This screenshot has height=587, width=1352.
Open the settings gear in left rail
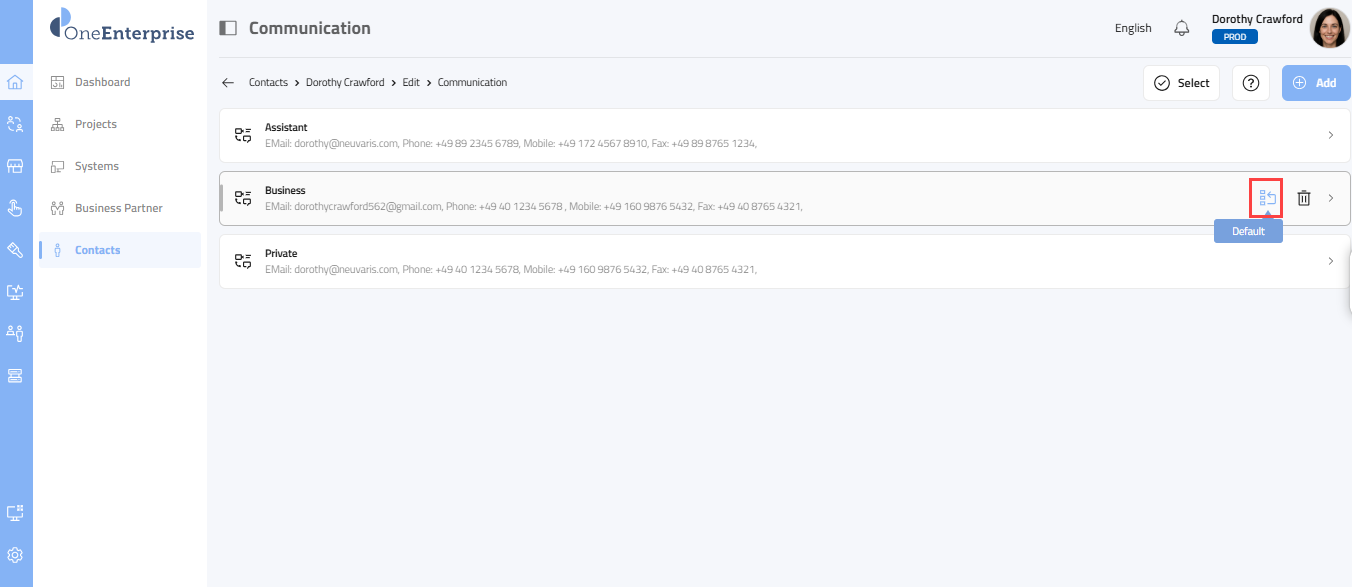tap(15, 555)
